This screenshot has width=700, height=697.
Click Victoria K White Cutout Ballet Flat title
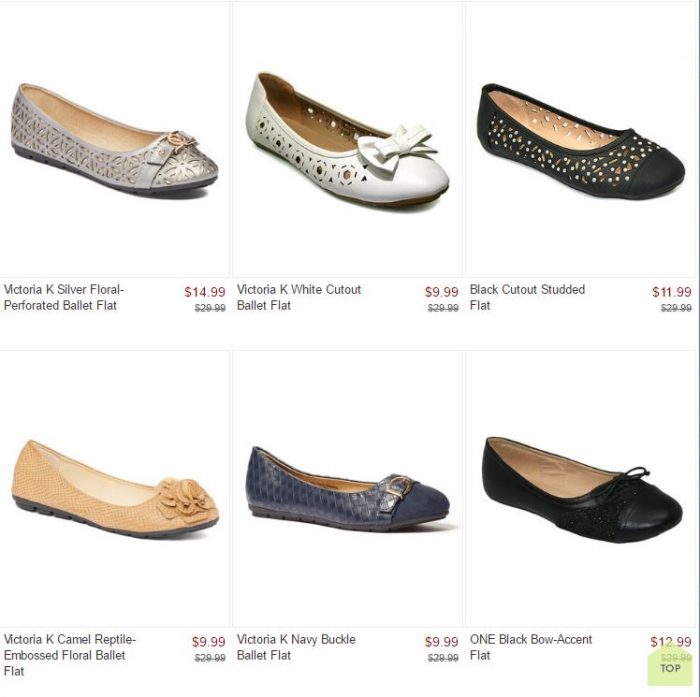click(x=299, y=297)
